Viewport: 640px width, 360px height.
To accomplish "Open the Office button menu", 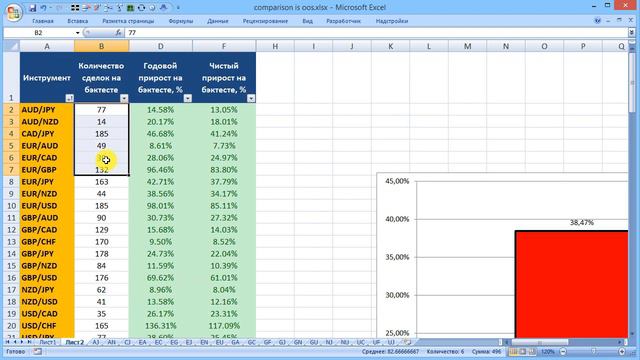I will tap(13, 12).
